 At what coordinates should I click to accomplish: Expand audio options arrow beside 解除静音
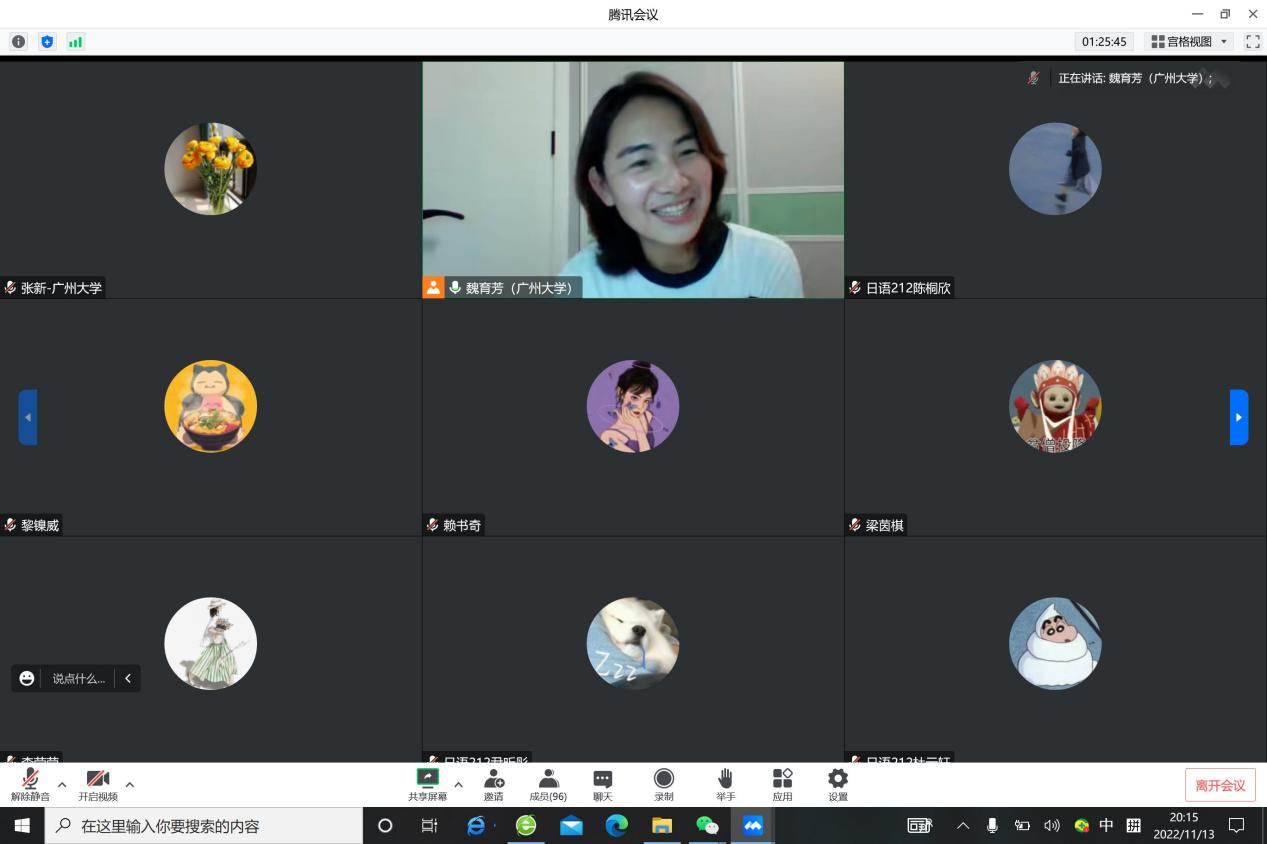pyautogui.click(x=62, y=784)
